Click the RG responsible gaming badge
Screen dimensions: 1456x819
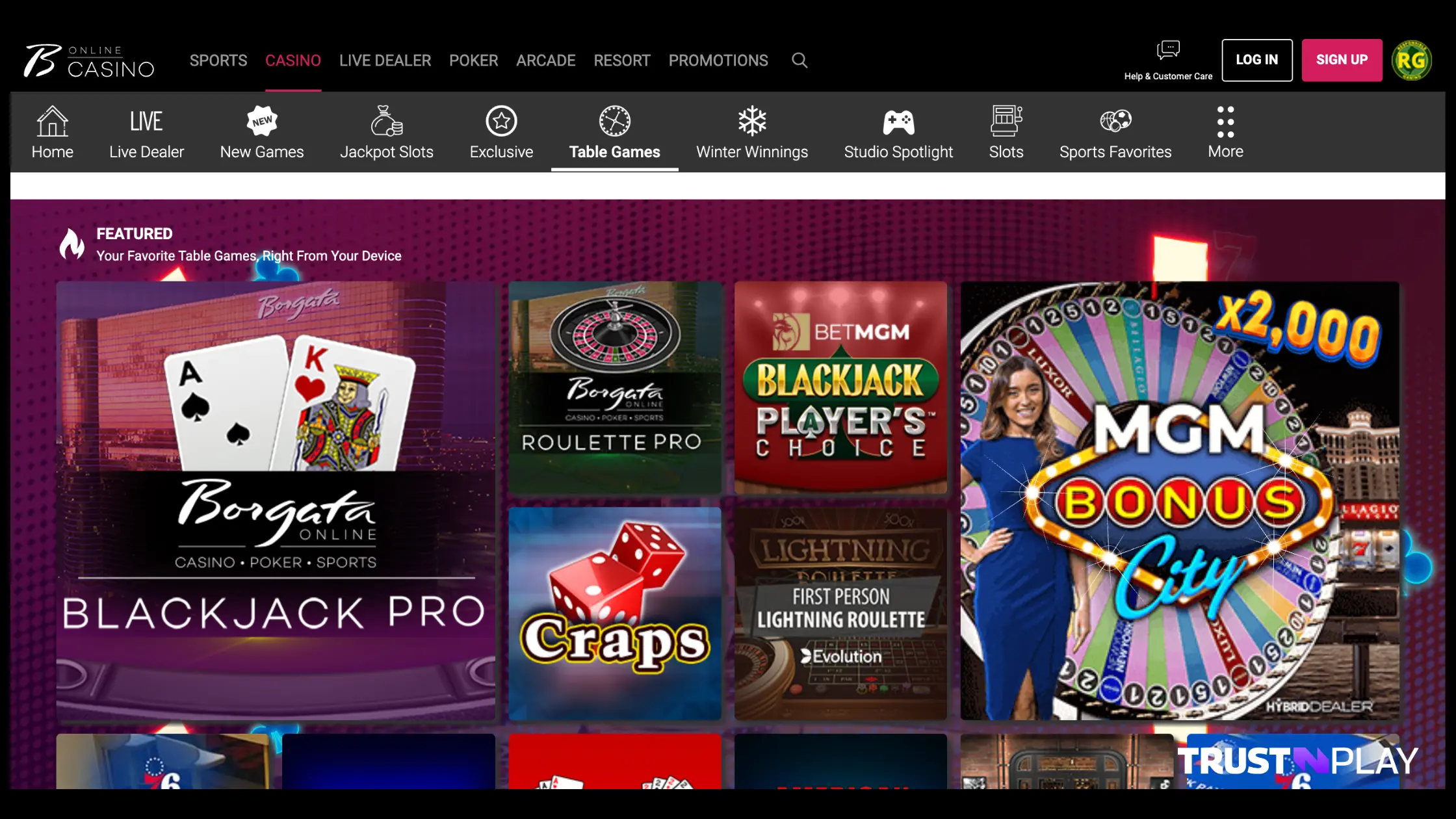pos(1411,60)
